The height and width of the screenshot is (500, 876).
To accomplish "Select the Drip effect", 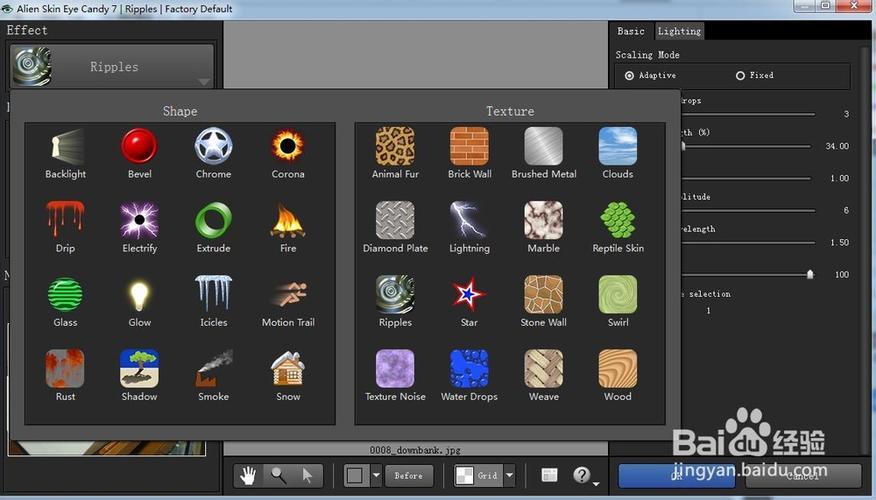I will coord(65,228).
